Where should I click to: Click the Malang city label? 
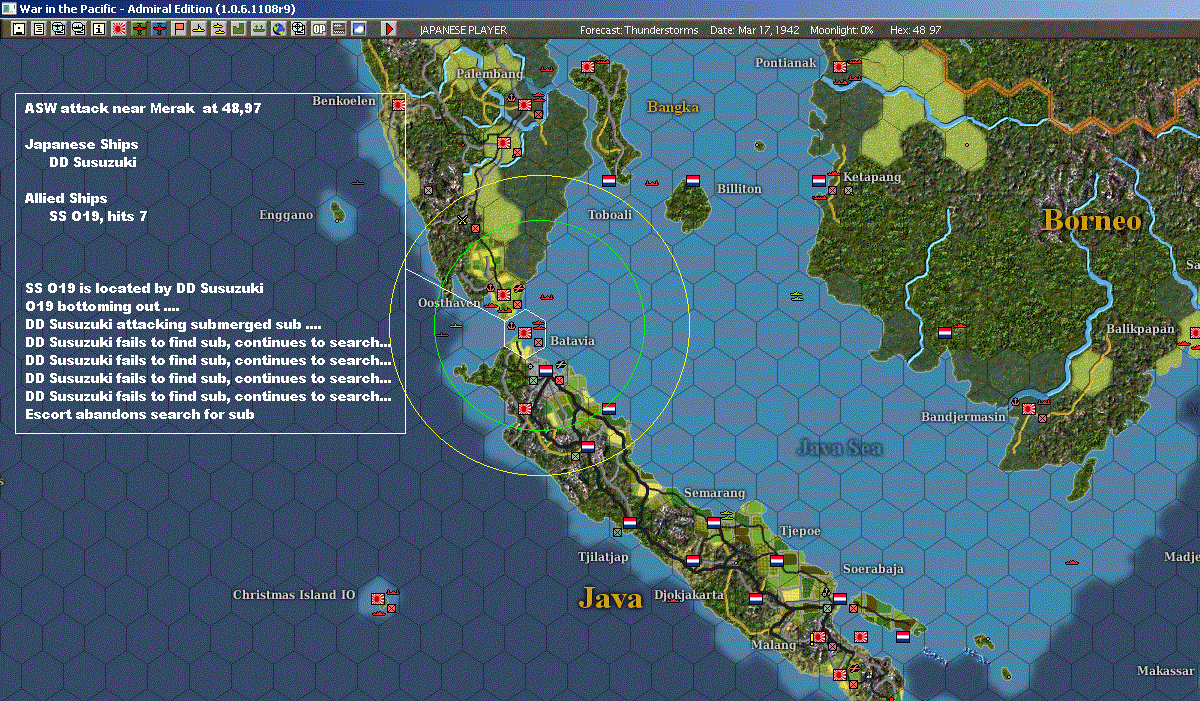pos(774,645)
